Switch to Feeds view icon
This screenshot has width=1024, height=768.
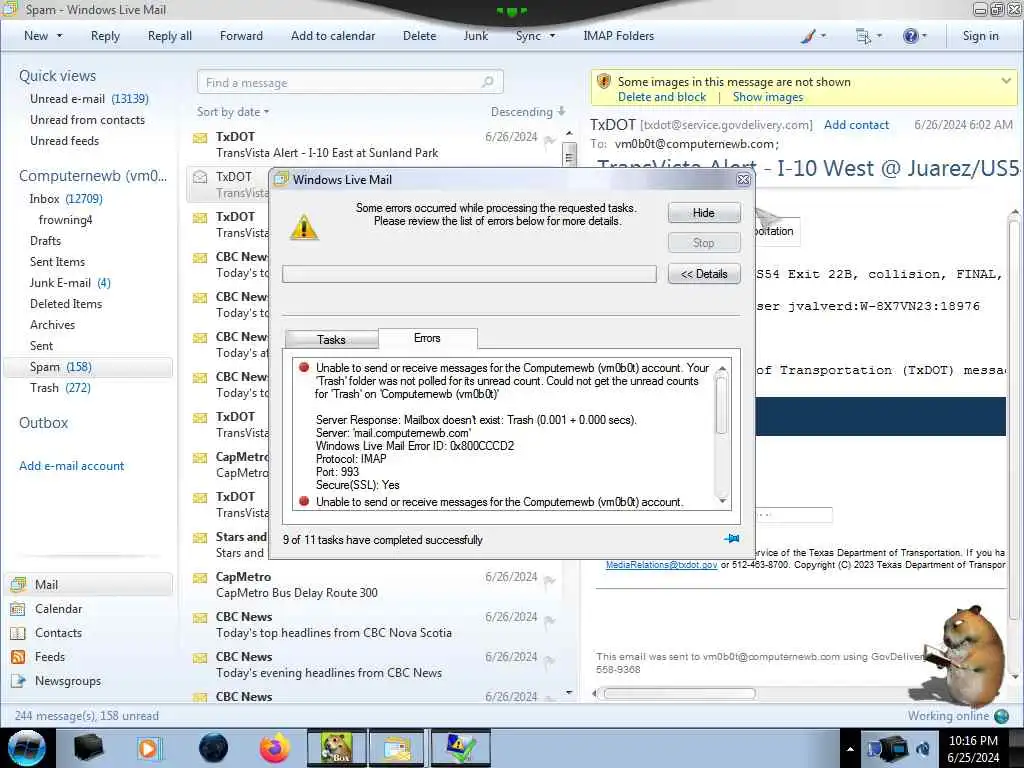click(18, 657)
